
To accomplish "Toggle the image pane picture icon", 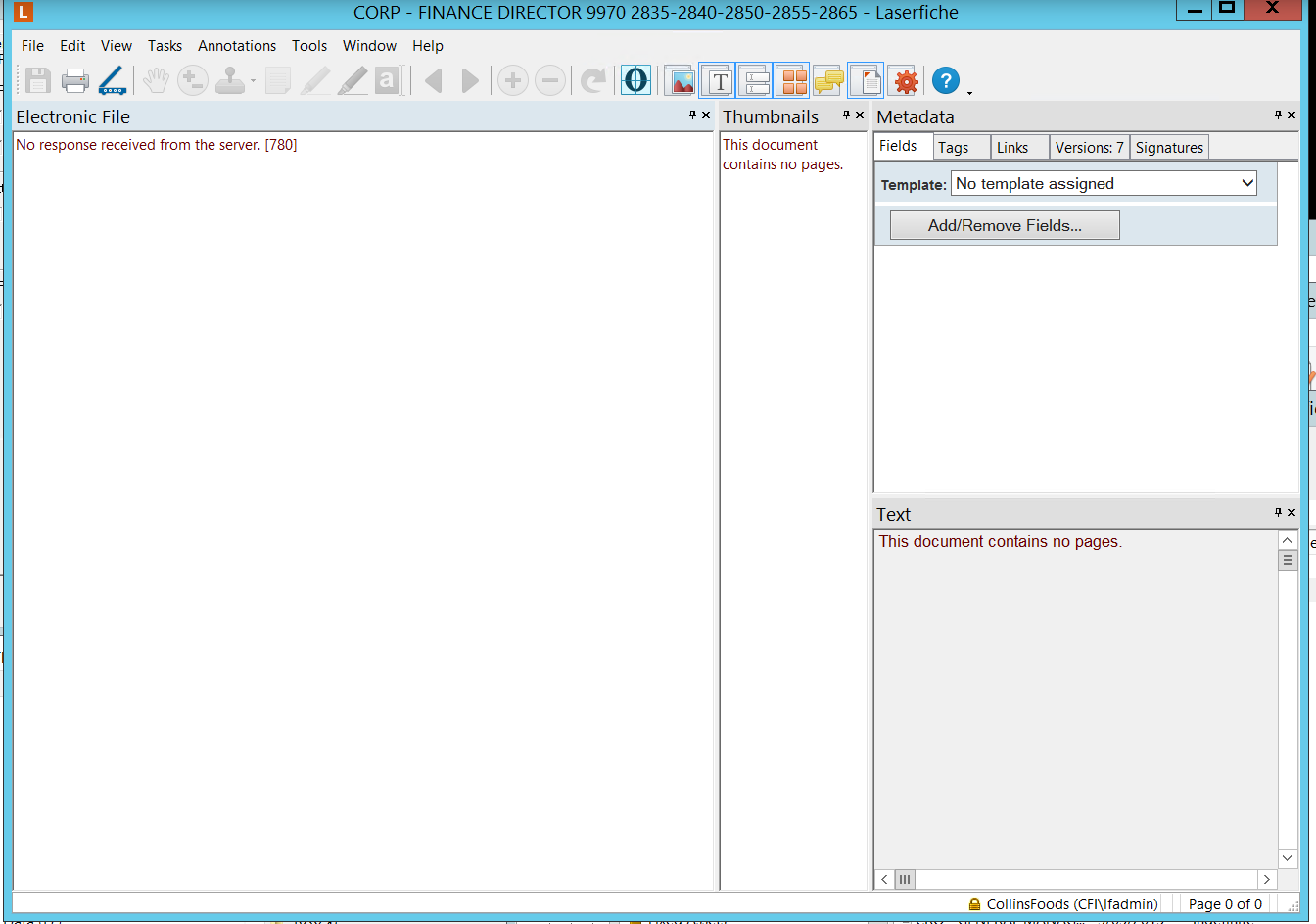I will pyautogui.click(x=679, y=81).
